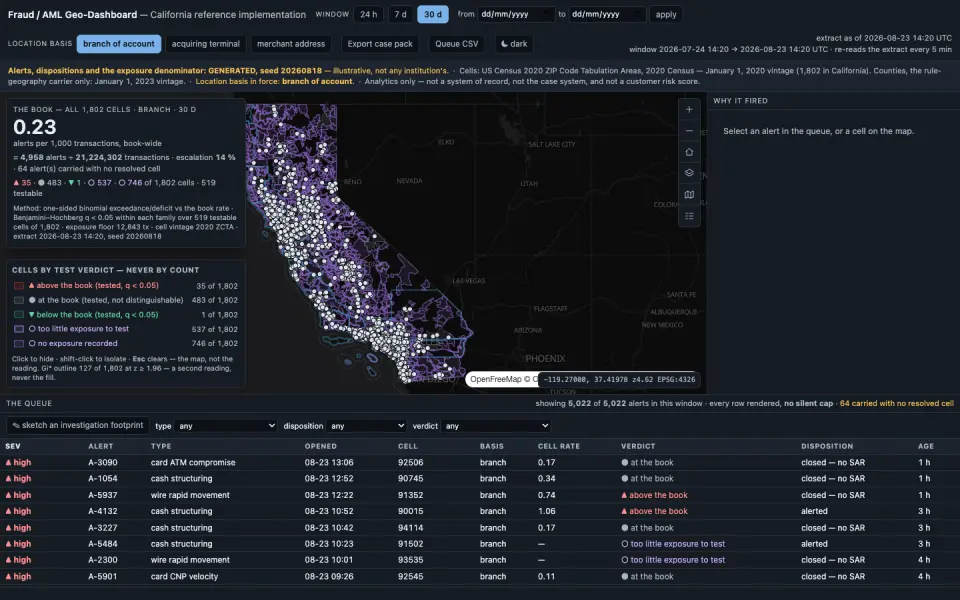Screen dimensions: 960x600
Task: Select acquiring terminal location basis
Action: [x=206, y=44]
